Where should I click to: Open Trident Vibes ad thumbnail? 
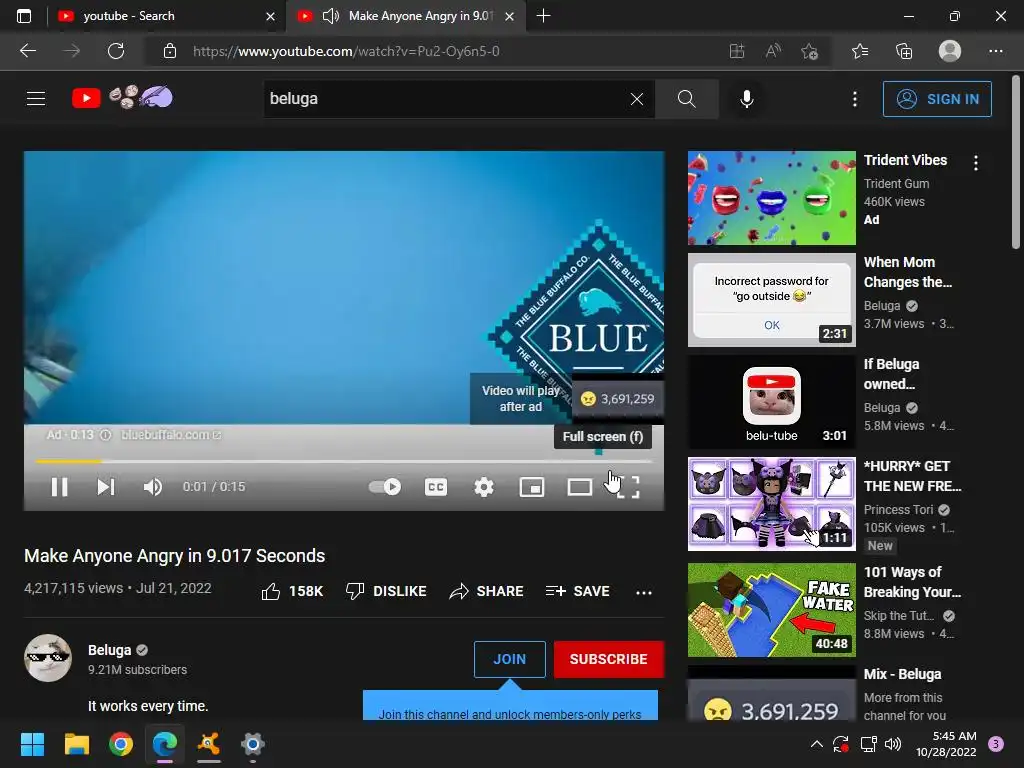click(771, 198)
